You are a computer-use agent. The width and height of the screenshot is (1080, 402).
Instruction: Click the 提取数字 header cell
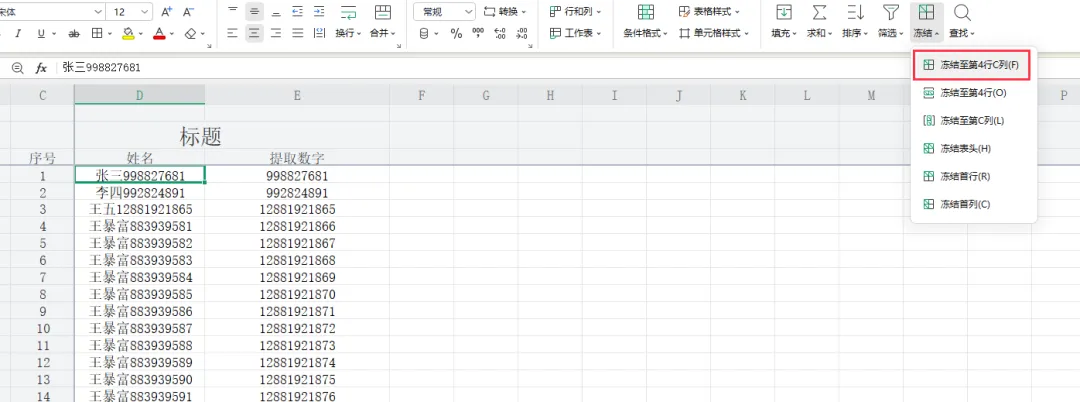[297, 158]
